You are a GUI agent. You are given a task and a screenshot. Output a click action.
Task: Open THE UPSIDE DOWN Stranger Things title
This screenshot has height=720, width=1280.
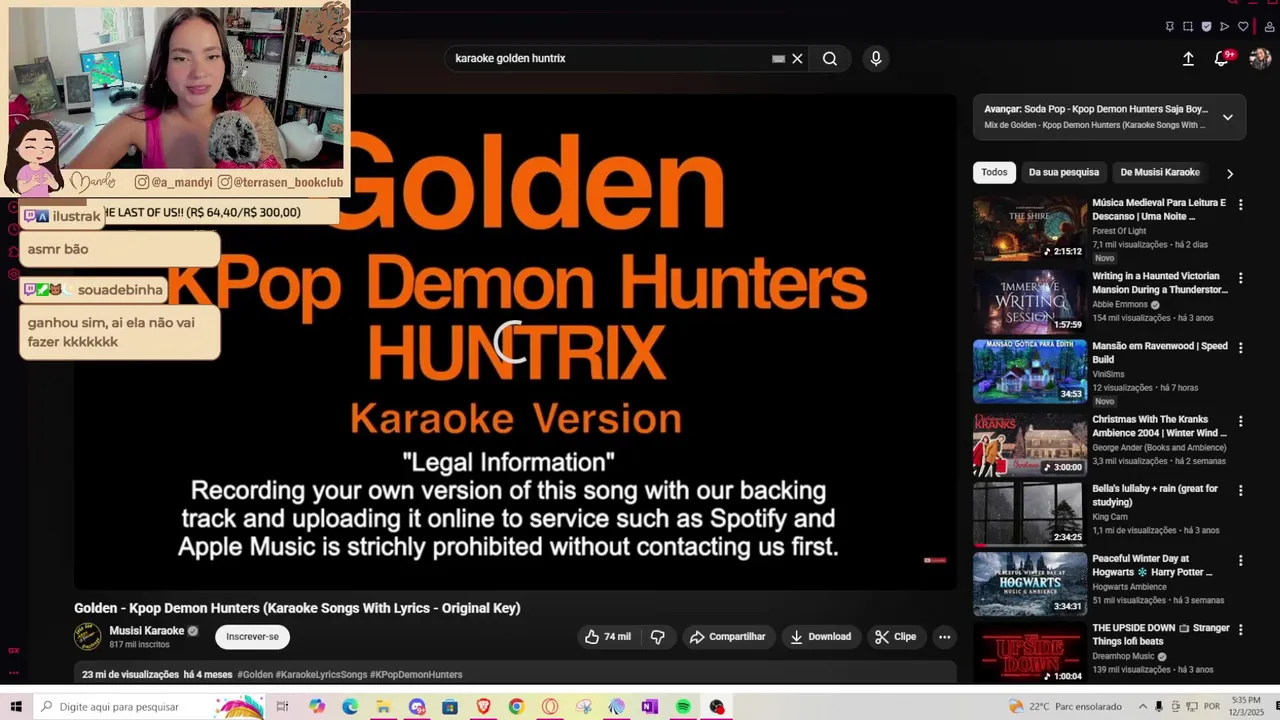(1161, 635)
